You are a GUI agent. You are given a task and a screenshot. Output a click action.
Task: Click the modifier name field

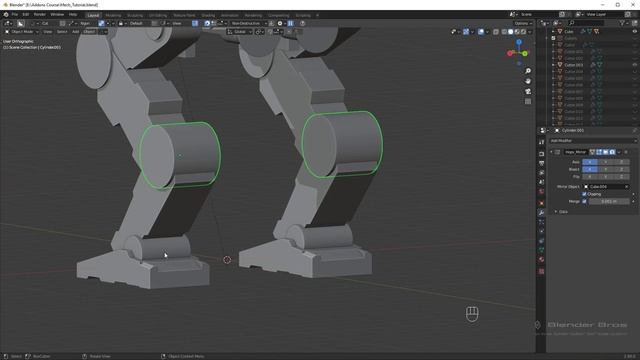[x=576, y=152]
